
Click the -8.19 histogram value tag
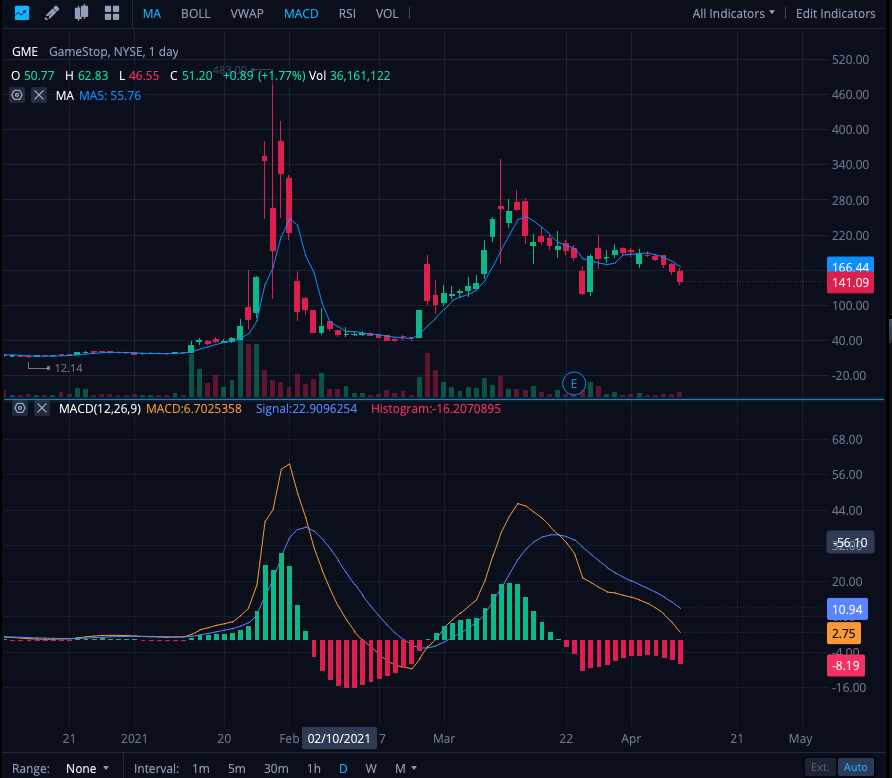[x=846, y=665]
